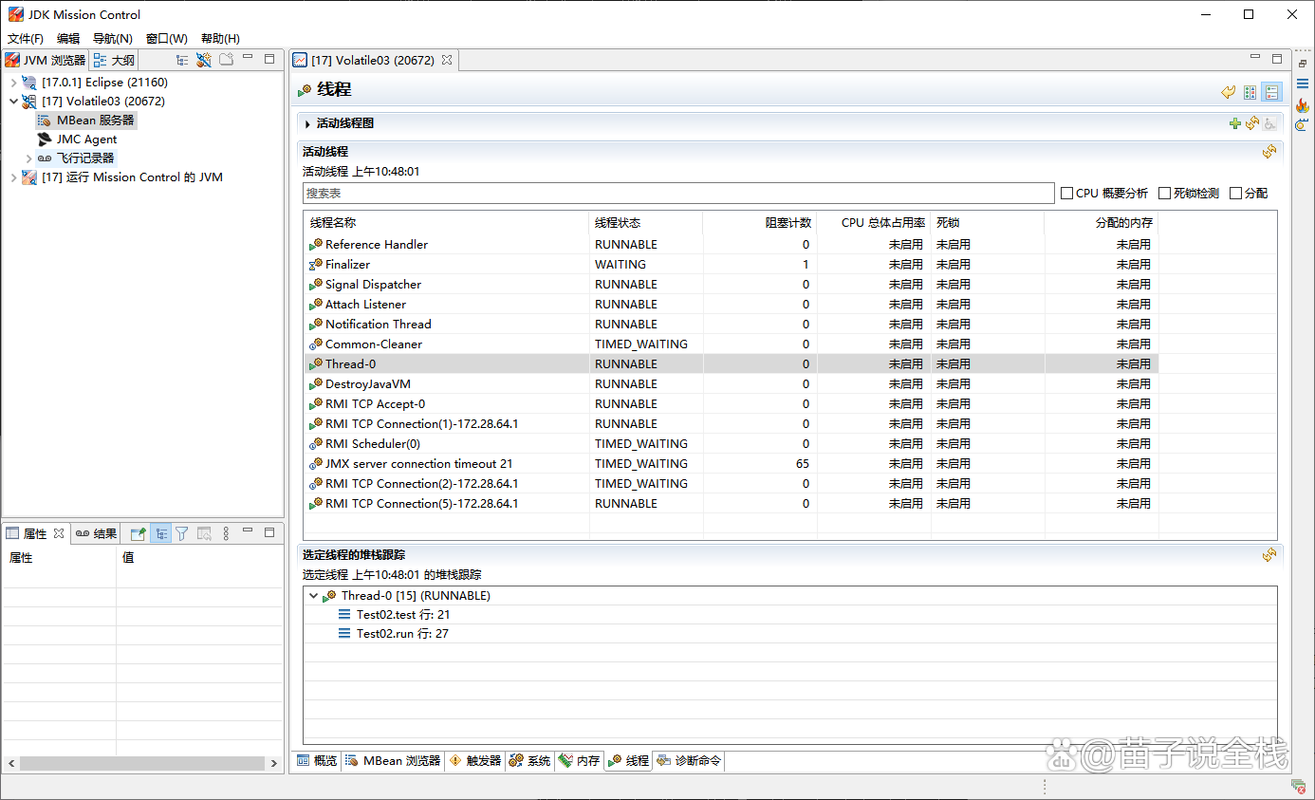Expand the 活动线程图 section
This screenshot has width=1315, height=800.
point(308,124)
